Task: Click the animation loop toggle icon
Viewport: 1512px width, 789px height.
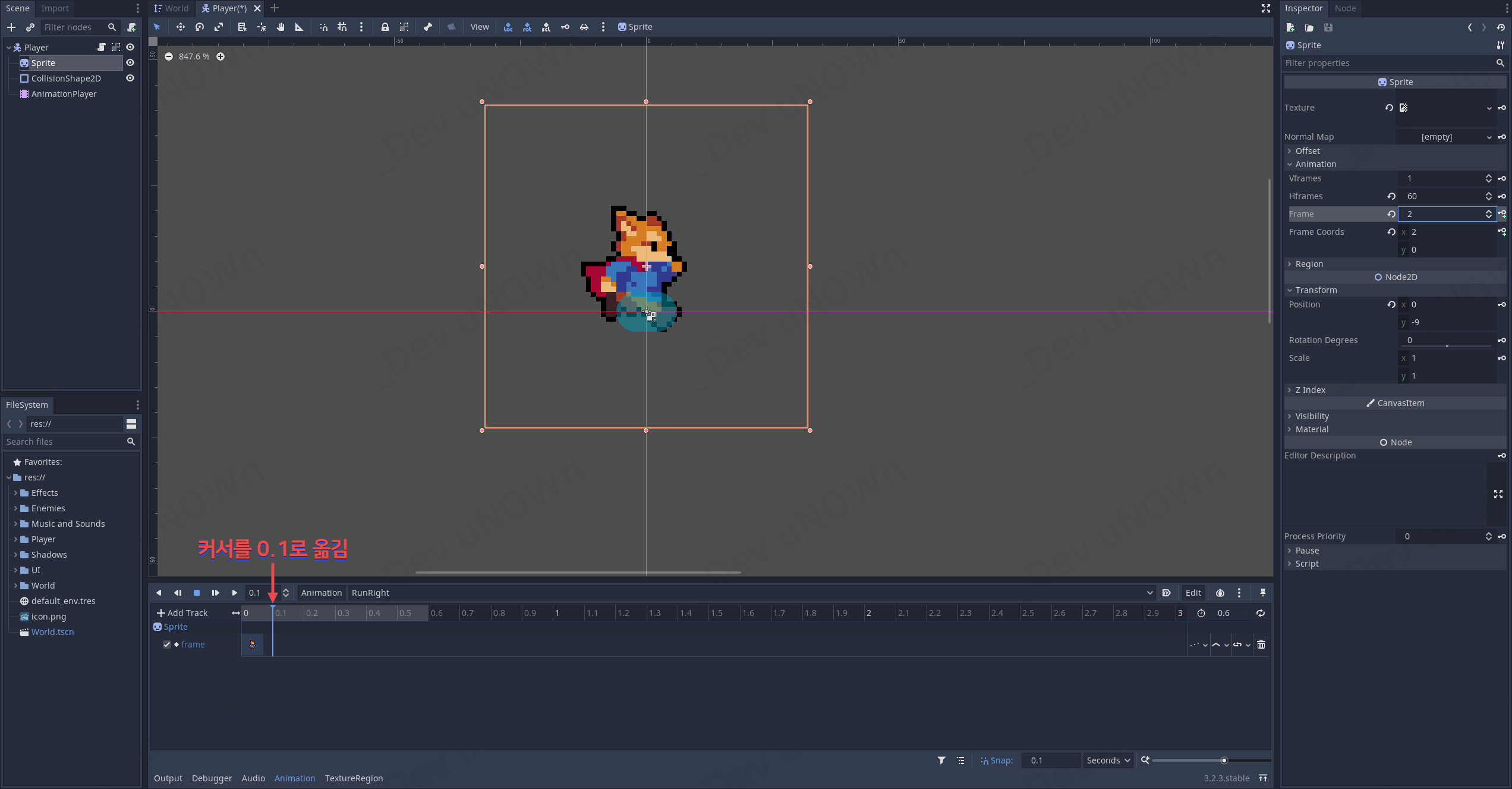Action: 1260,613
